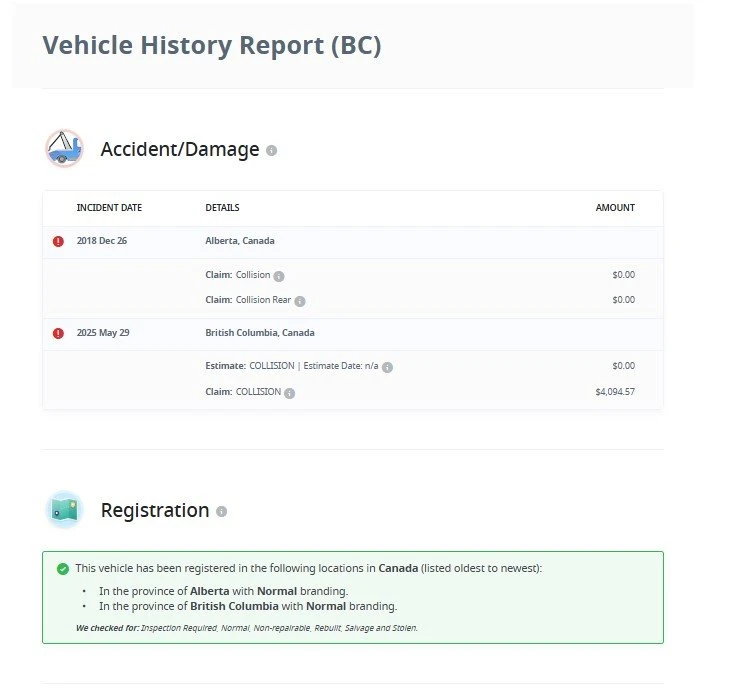Image resolution: width=735 pixels, height=700 pixels.
Task: Select the DETAILS column header
Action: (222, 208)
